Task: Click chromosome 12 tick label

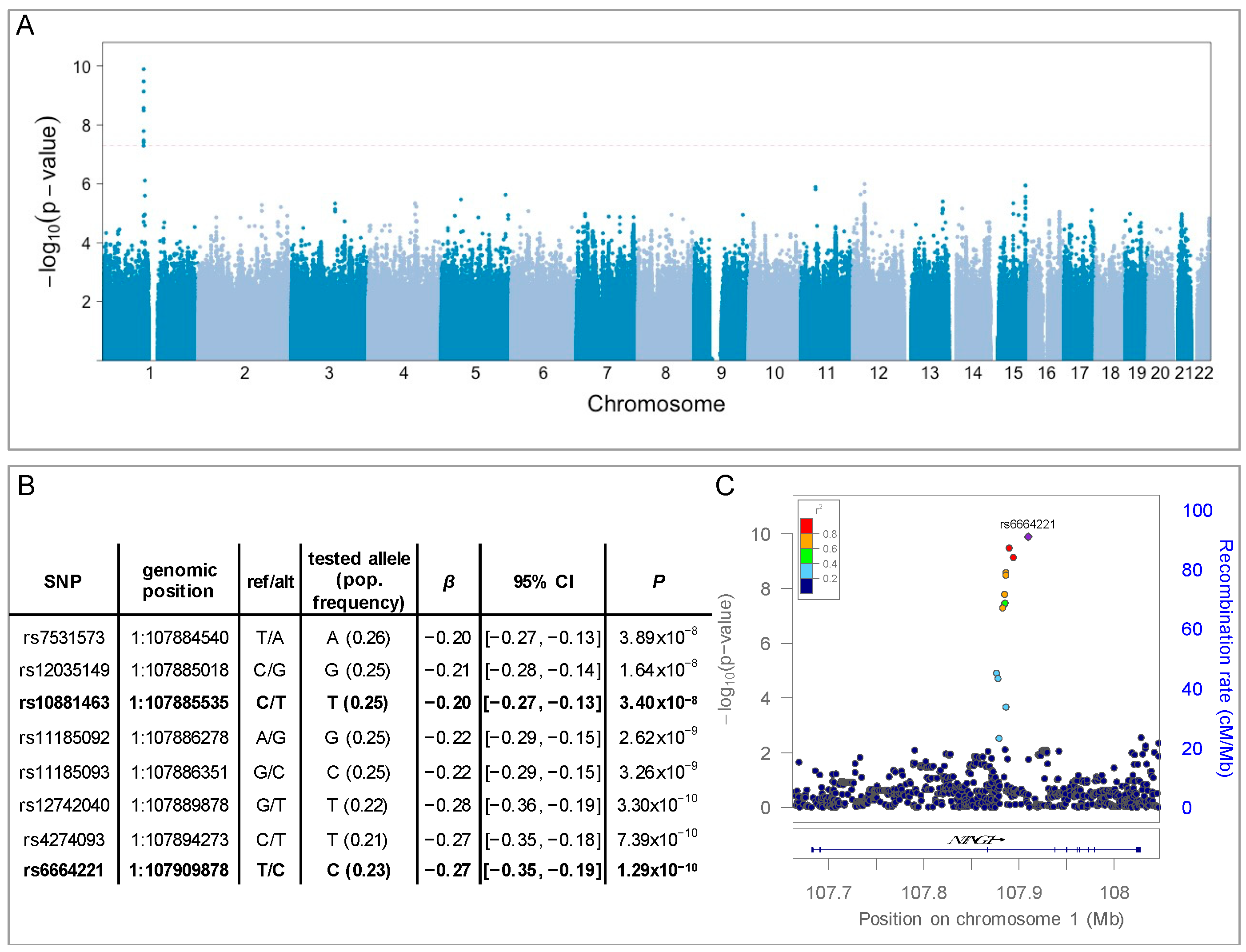Action: (x=878, y=373)
